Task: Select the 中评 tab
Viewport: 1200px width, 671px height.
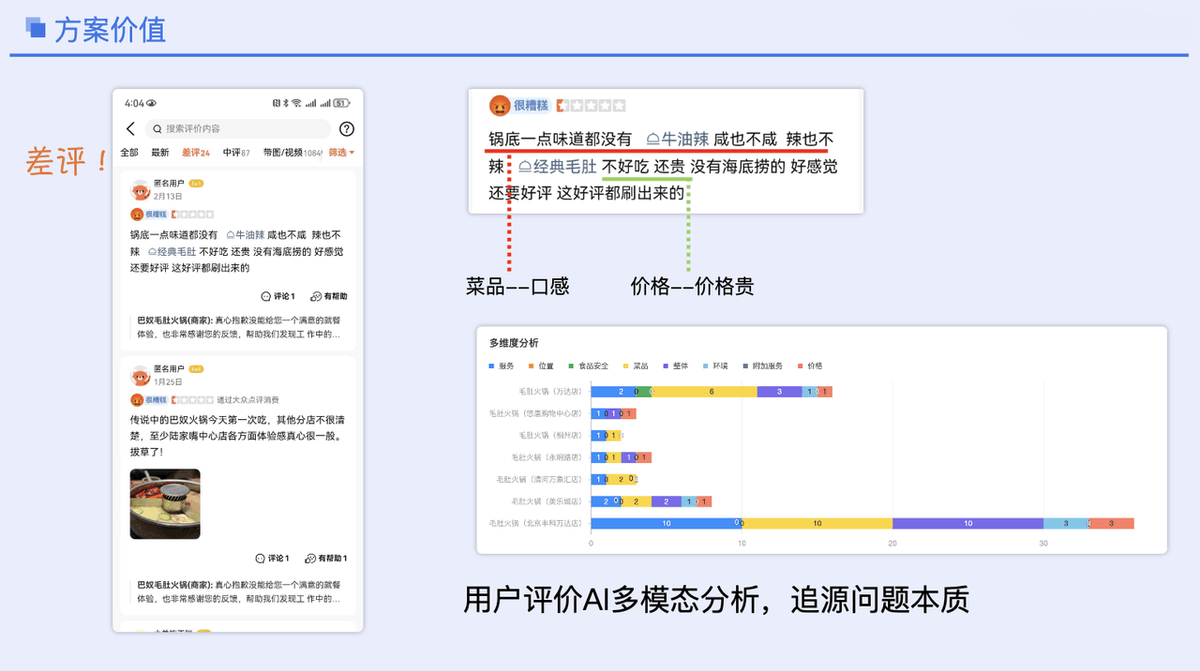Action: [237, 151]
